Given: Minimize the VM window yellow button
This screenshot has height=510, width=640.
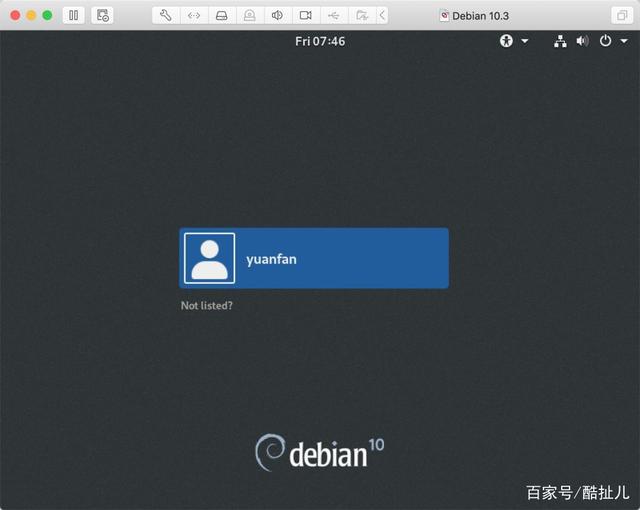Looking at the screenshot, I should [31, 16].
